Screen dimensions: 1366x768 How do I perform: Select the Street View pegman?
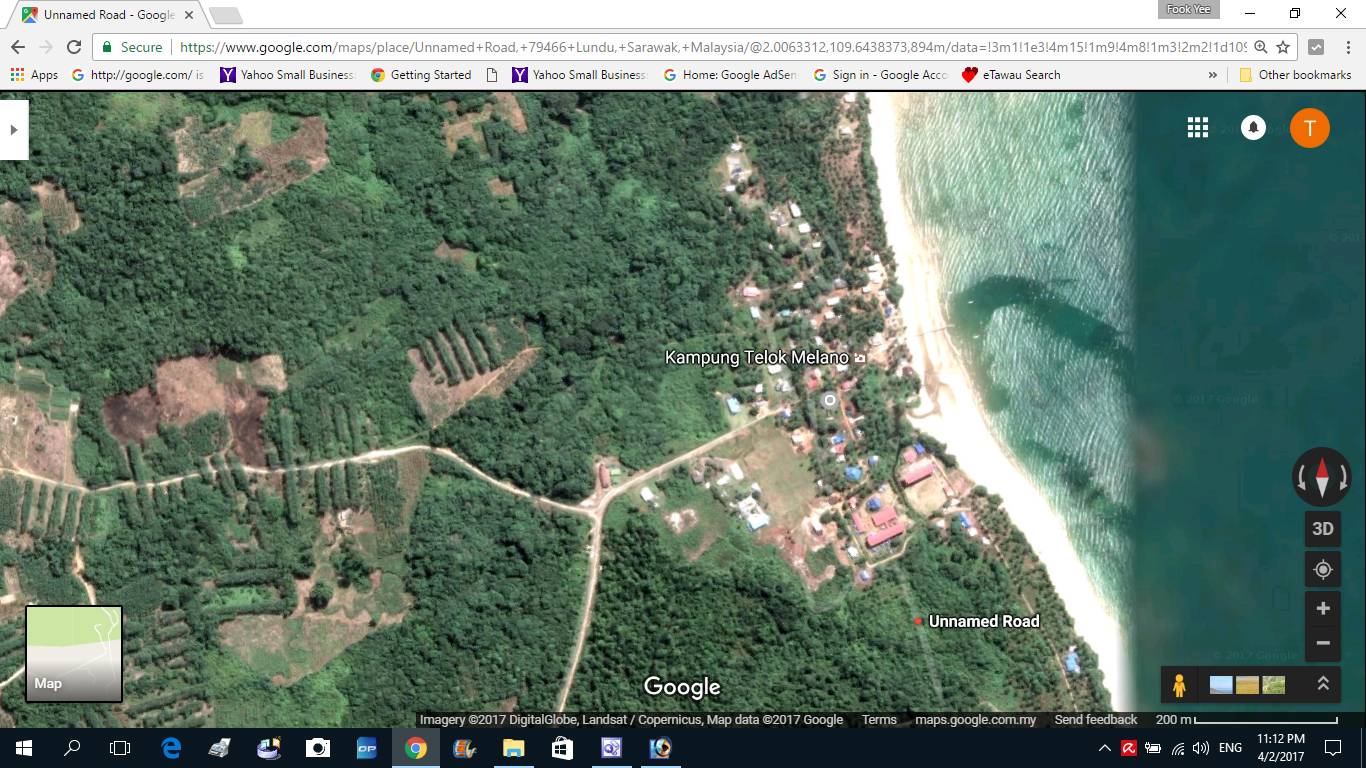pos(1179,685)
